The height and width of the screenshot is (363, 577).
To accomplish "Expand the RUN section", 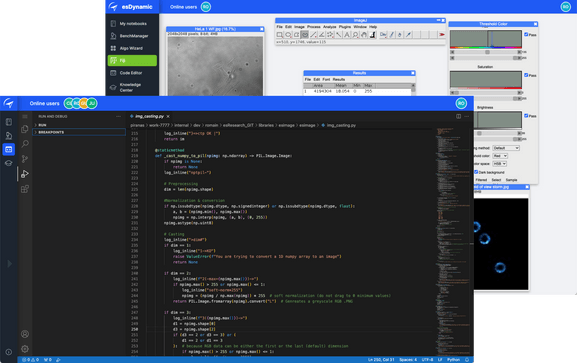I will [x=79, y=125].
